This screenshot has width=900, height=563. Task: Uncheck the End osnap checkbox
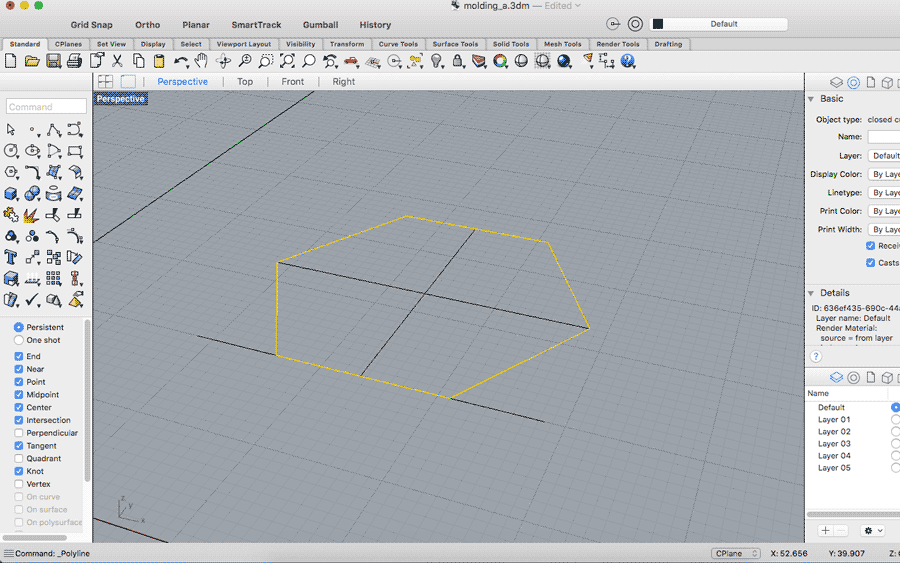pyautogui.click(x=19, y=356)
